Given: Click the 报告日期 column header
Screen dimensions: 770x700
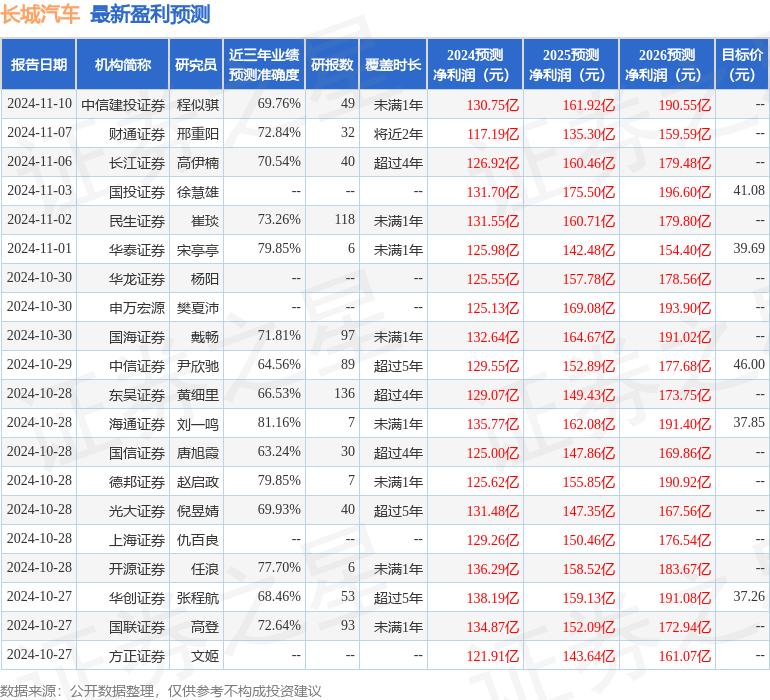Looking at the screenshot, I should [39, 64].
